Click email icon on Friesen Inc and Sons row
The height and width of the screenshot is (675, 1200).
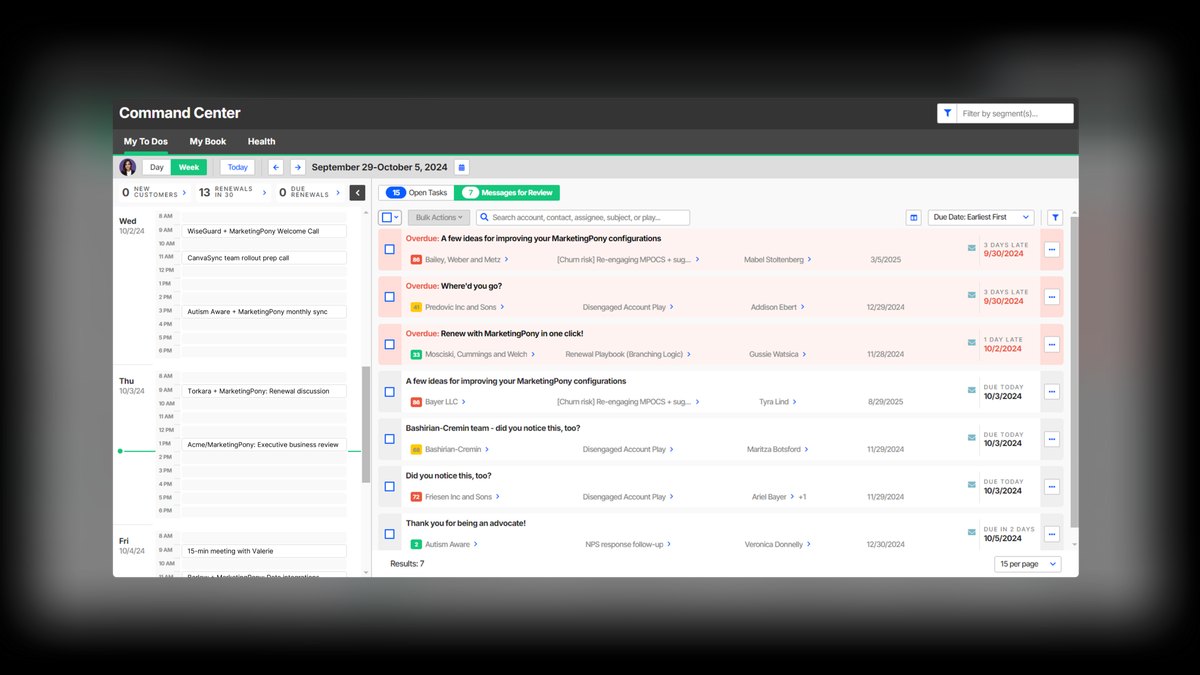pyautogui.click(x=972, y=484)
